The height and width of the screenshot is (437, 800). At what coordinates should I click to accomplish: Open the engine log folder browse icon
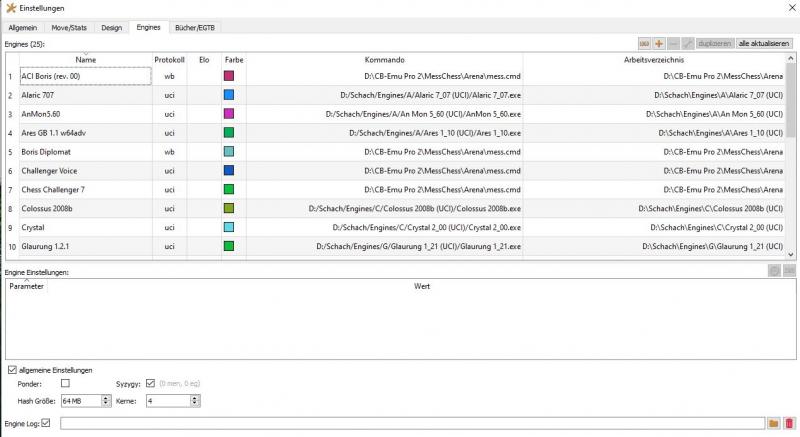[x=774, y=423]
